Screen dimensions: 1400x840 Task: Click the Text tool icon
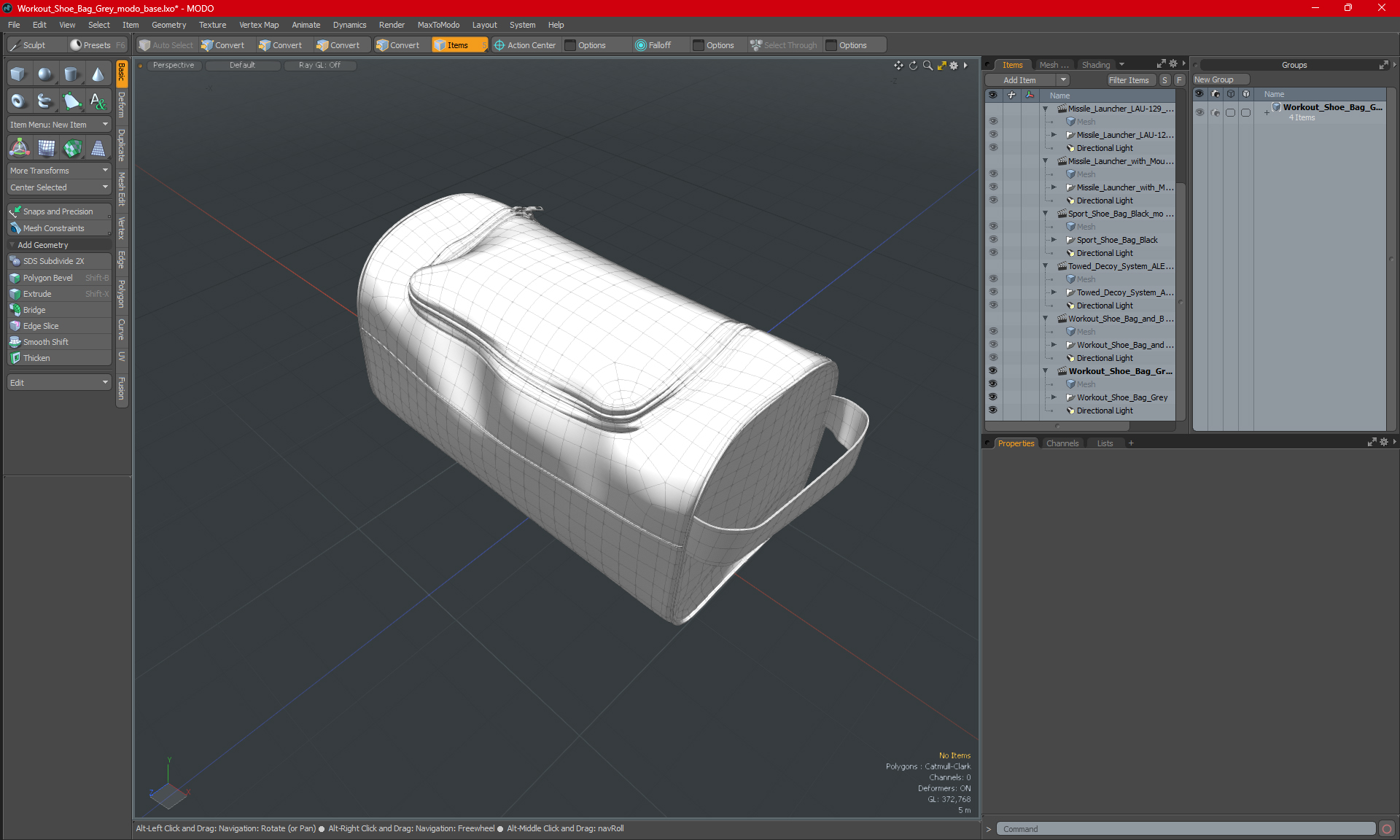pos(98,101)
